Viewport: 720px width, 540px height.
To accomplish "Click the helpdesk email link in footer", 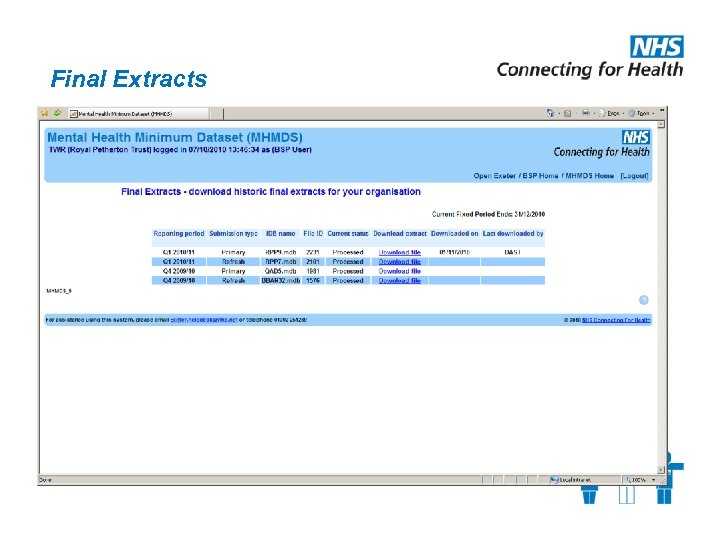I will coord(204,320).
